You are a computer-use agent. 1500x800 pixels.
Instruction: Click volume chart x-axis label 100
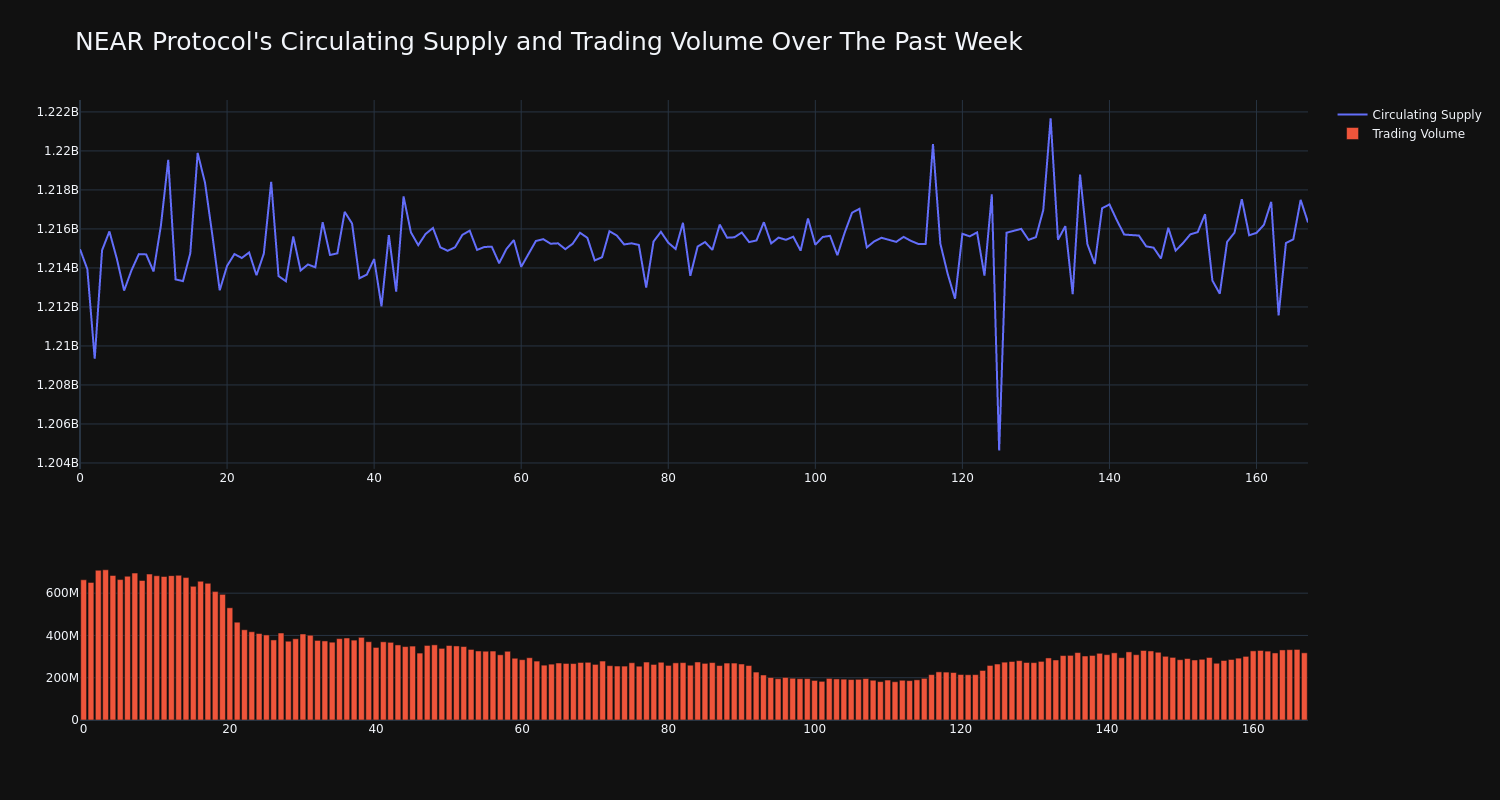coord(815,729)
